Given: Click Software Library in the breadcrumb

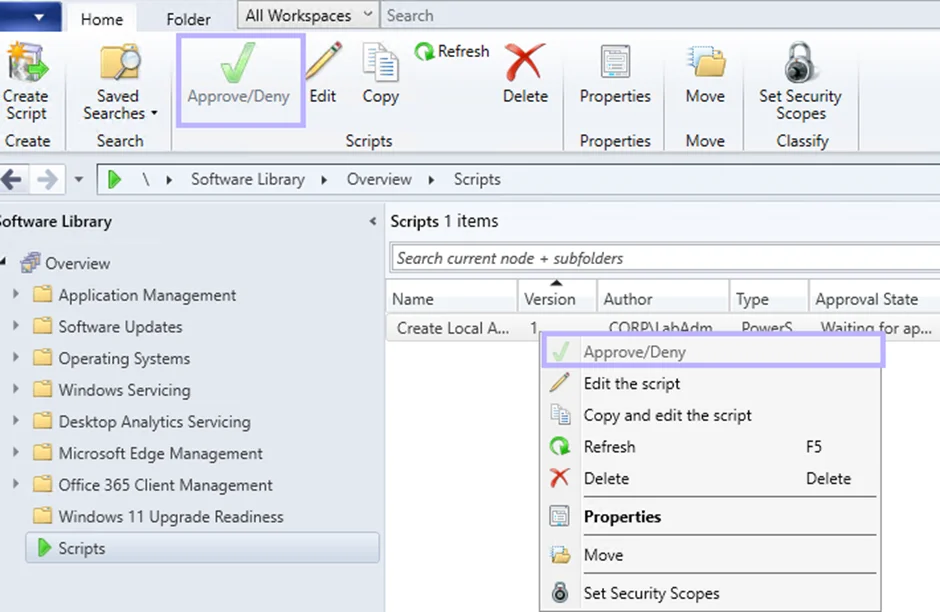Looking at the screenshot, I should 248,179.
